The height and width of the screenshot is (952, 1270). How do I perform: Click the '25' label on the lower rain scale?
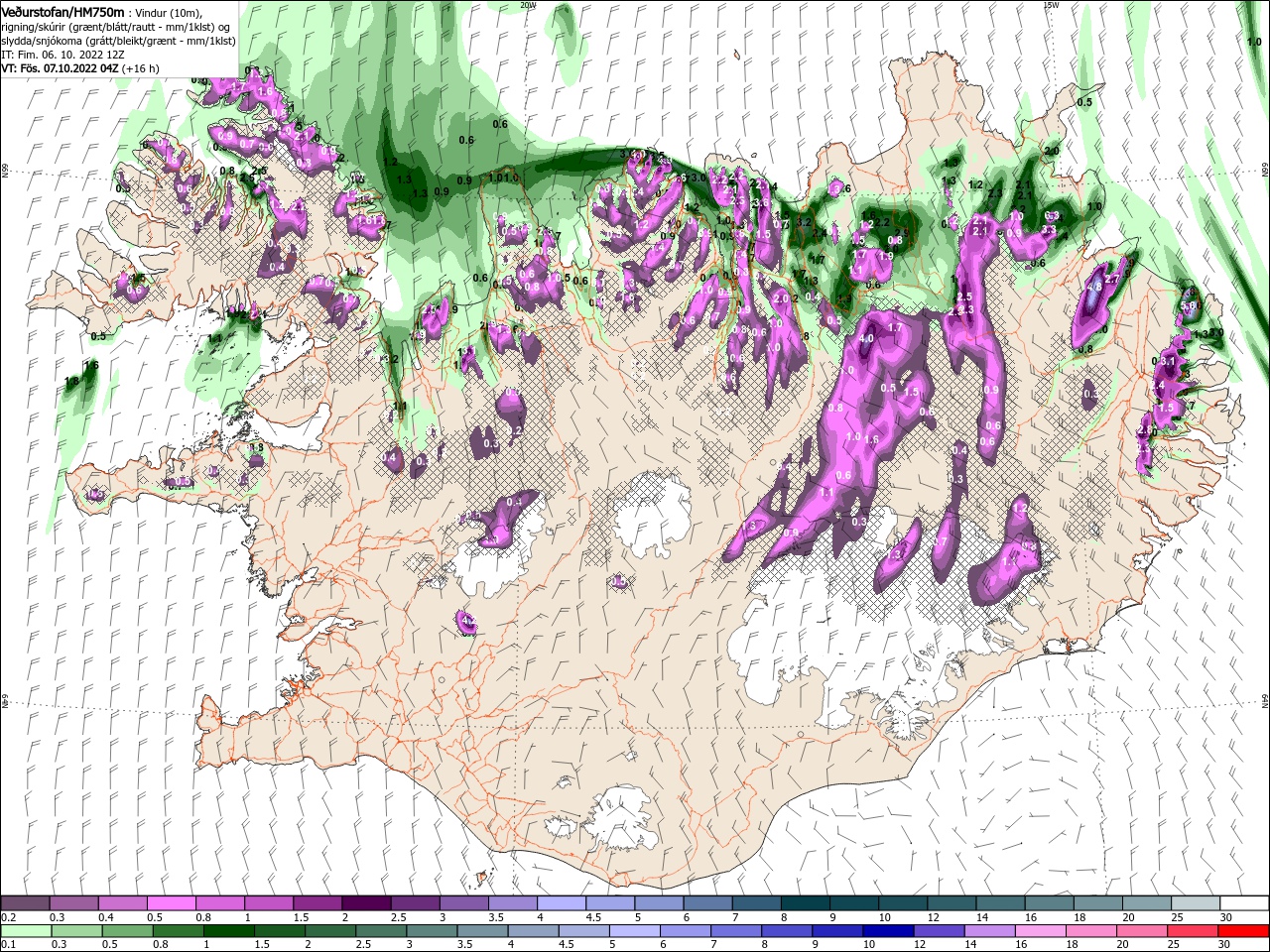[x=1174, y=944]
